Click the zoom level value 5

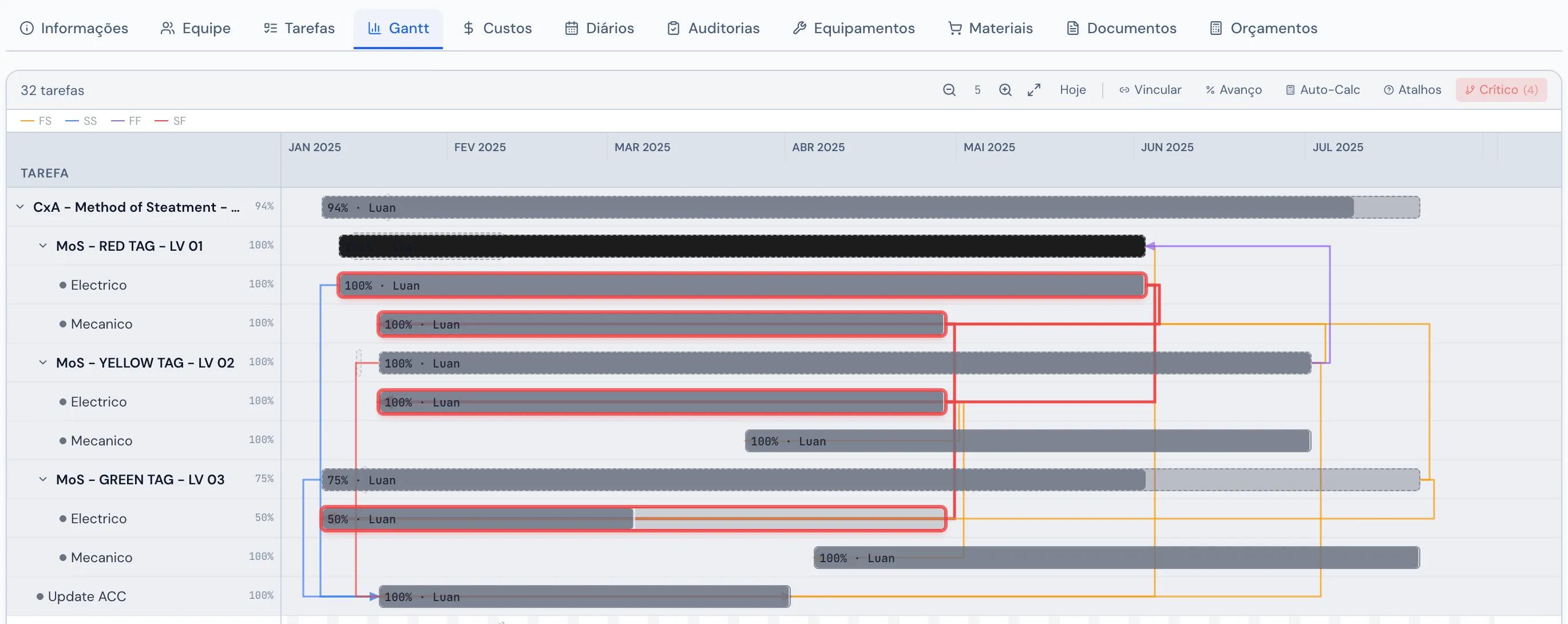click(977, 90)
